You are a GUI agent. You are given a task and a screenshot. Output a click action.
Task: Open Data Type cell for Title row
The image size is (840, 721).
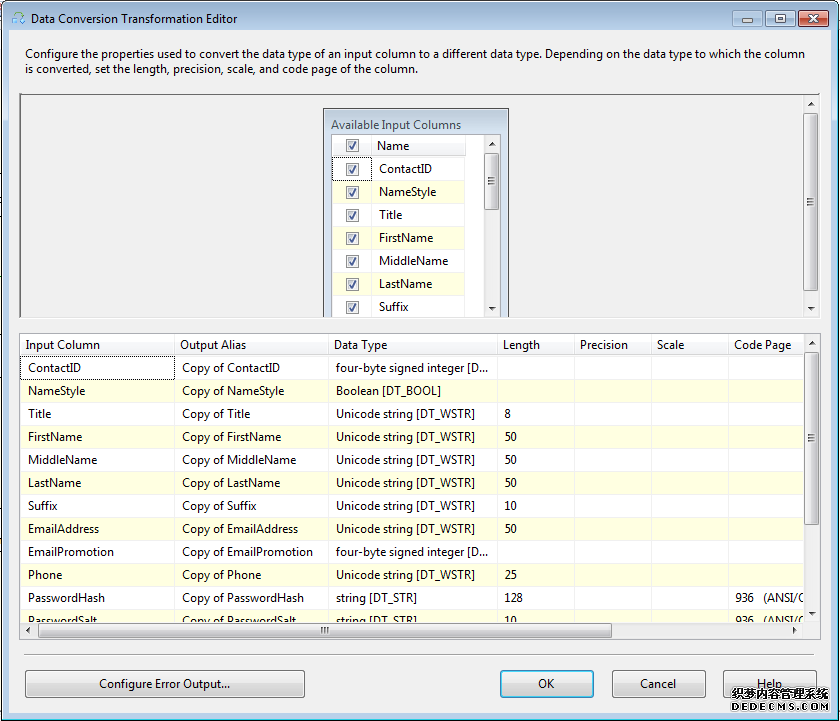(x=413, y=414)
